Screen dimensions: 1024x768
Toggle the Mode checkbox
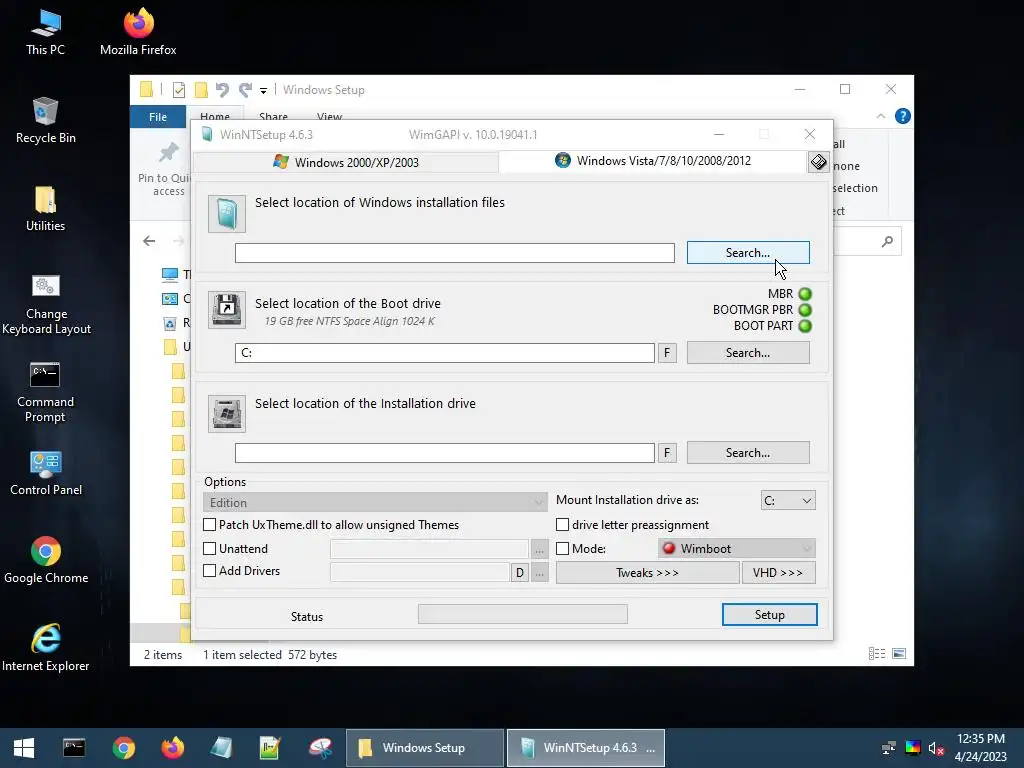click(x=562, y=549)
